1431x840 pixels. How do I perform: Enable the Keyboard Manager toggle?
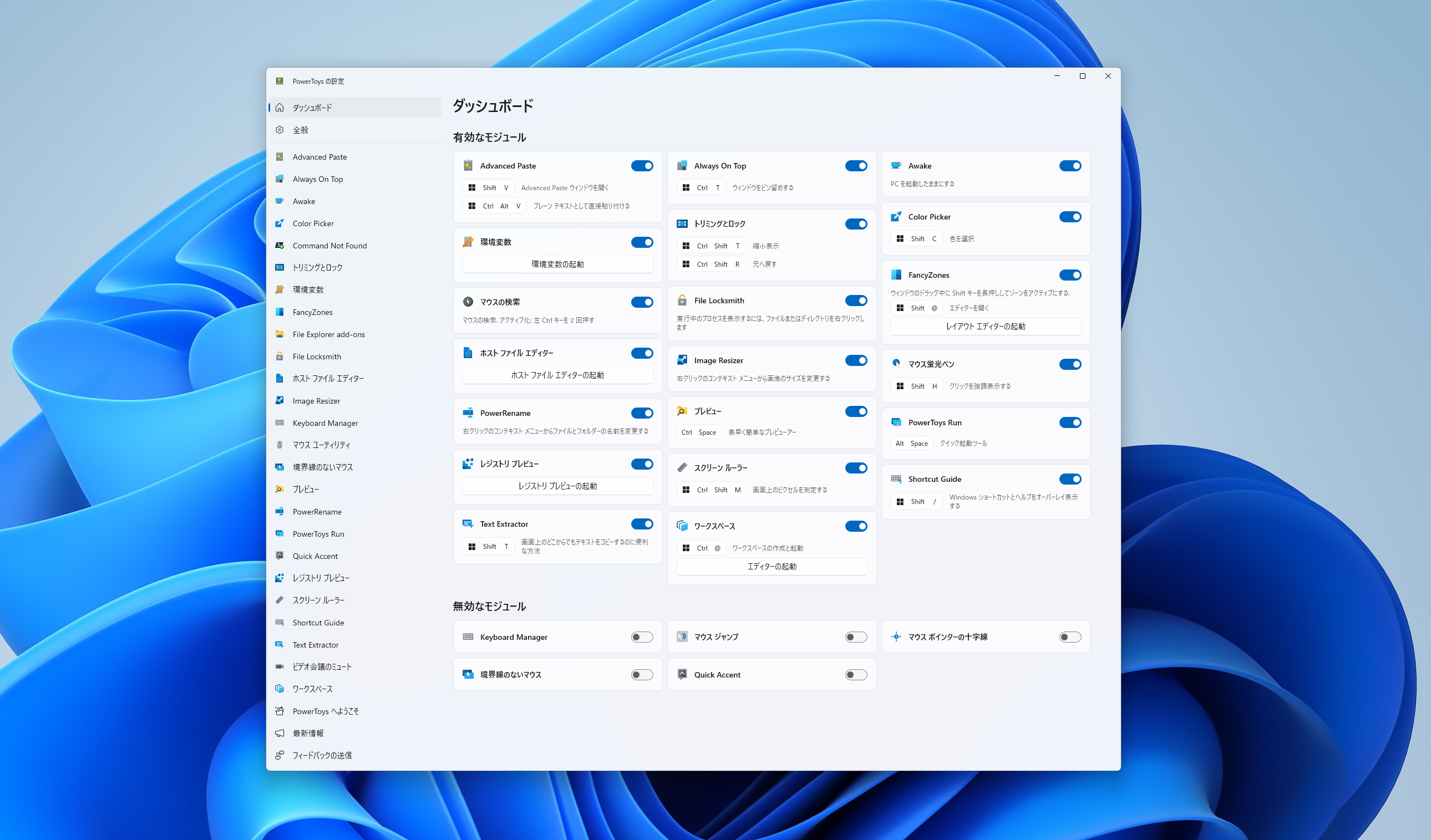(x=642, y=638)
